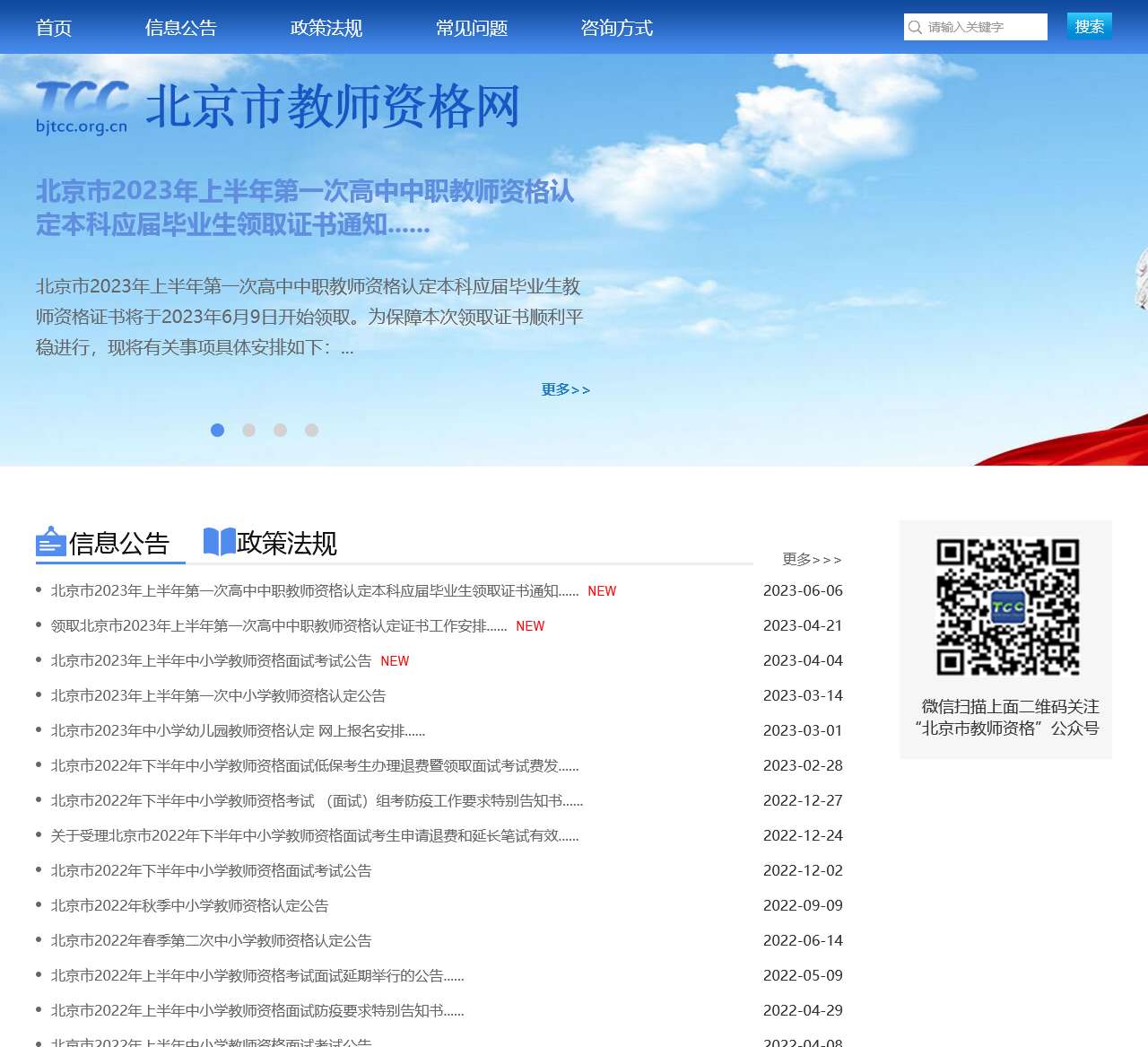Click the NEW badge on the 2023-04-21 notice

[x=530, y=626]
